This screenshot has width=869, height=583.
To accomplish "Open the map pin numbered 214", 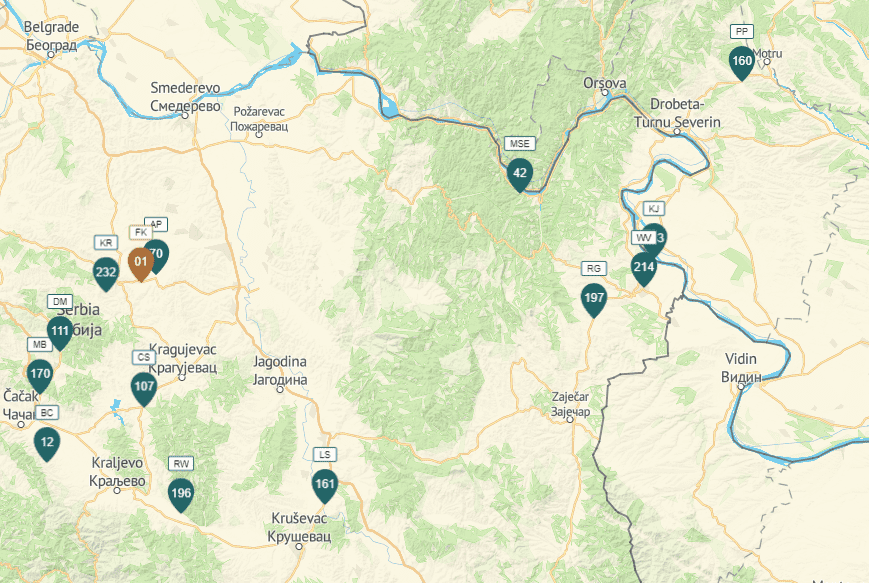I will point(644,269).
